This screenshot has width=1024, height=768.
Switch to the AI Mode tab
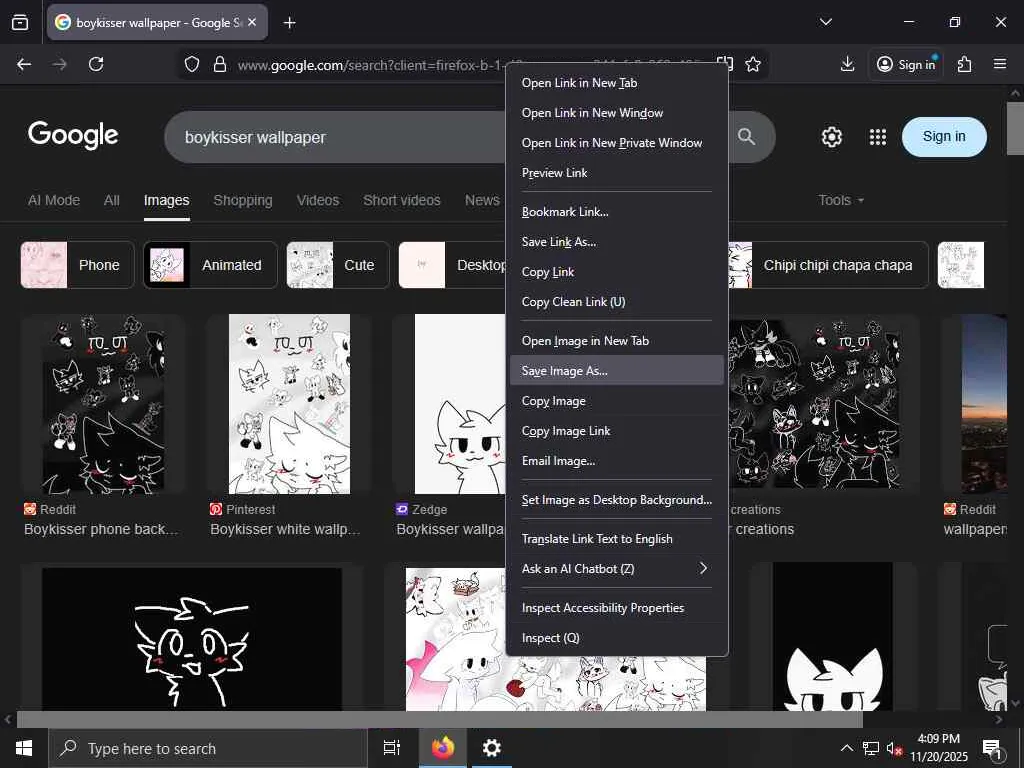tap(54, 200)
